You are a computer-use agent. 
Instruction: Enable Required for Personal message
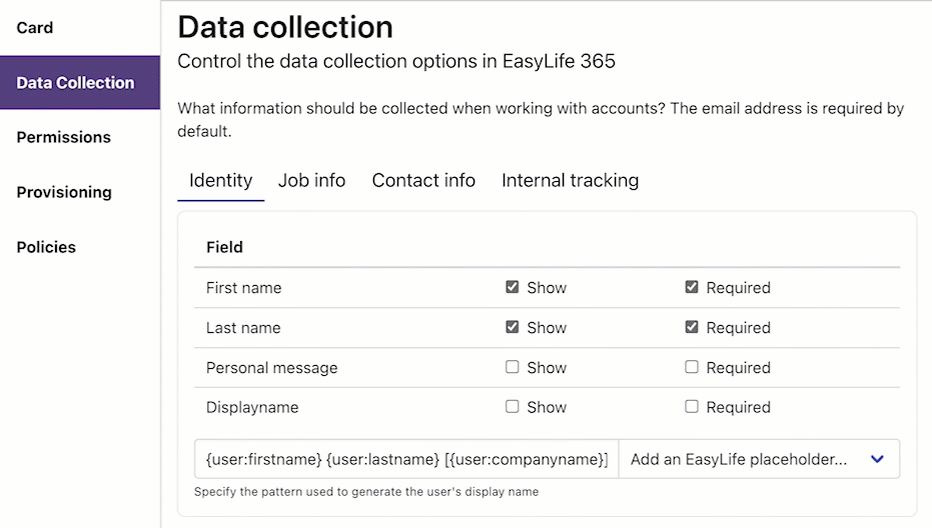pos(691,367)
